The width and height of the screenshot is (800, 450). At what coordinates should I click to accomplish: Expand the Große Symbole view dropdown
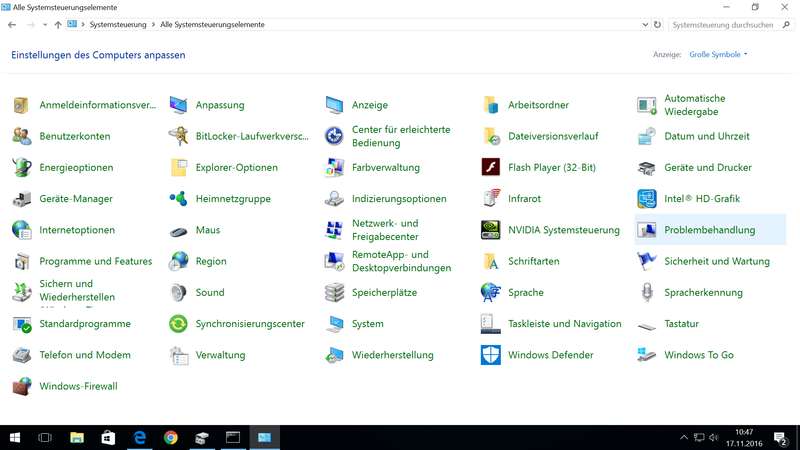coord(719,55)
